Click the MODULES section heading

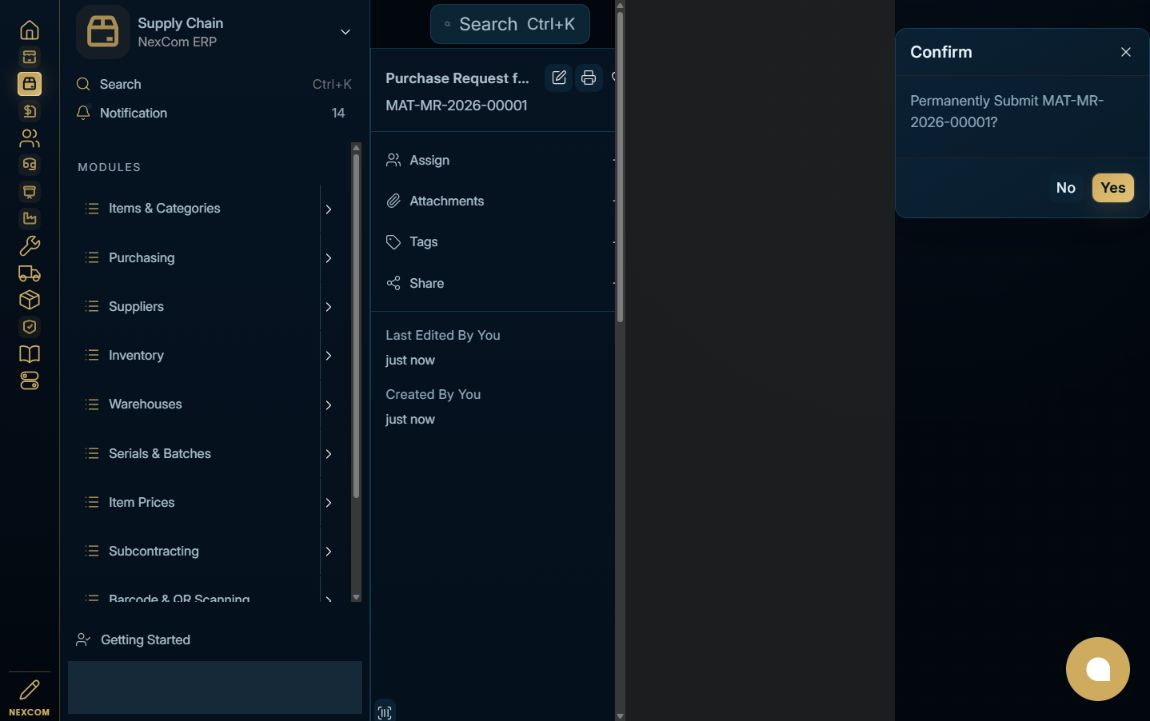(109, 167)
